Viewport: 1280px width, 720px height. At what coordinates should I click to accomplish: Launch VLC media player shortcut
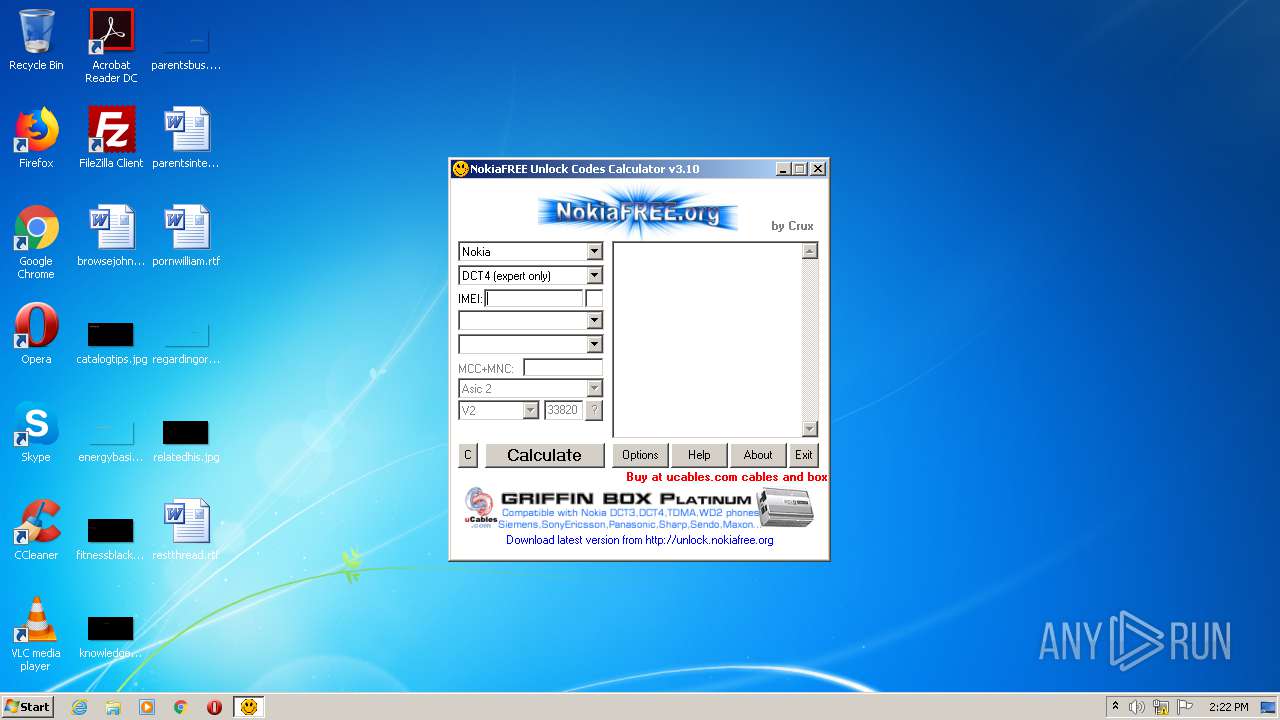[36, 634]
